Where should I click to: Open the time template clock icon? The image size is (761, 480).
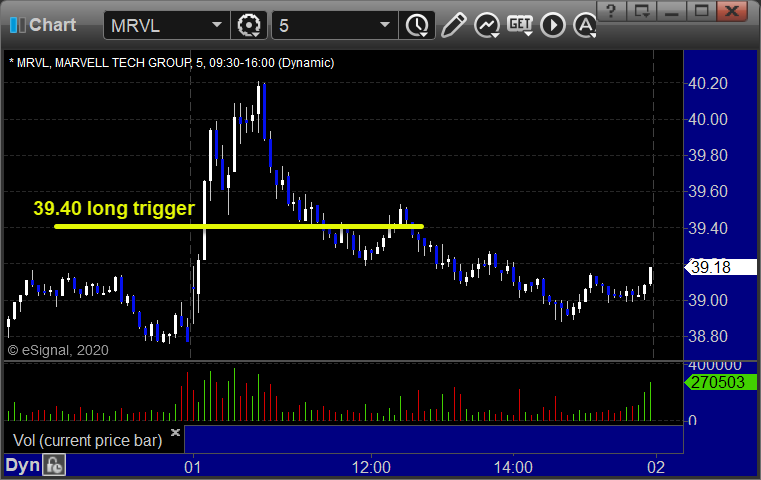[x=417, y=25]
